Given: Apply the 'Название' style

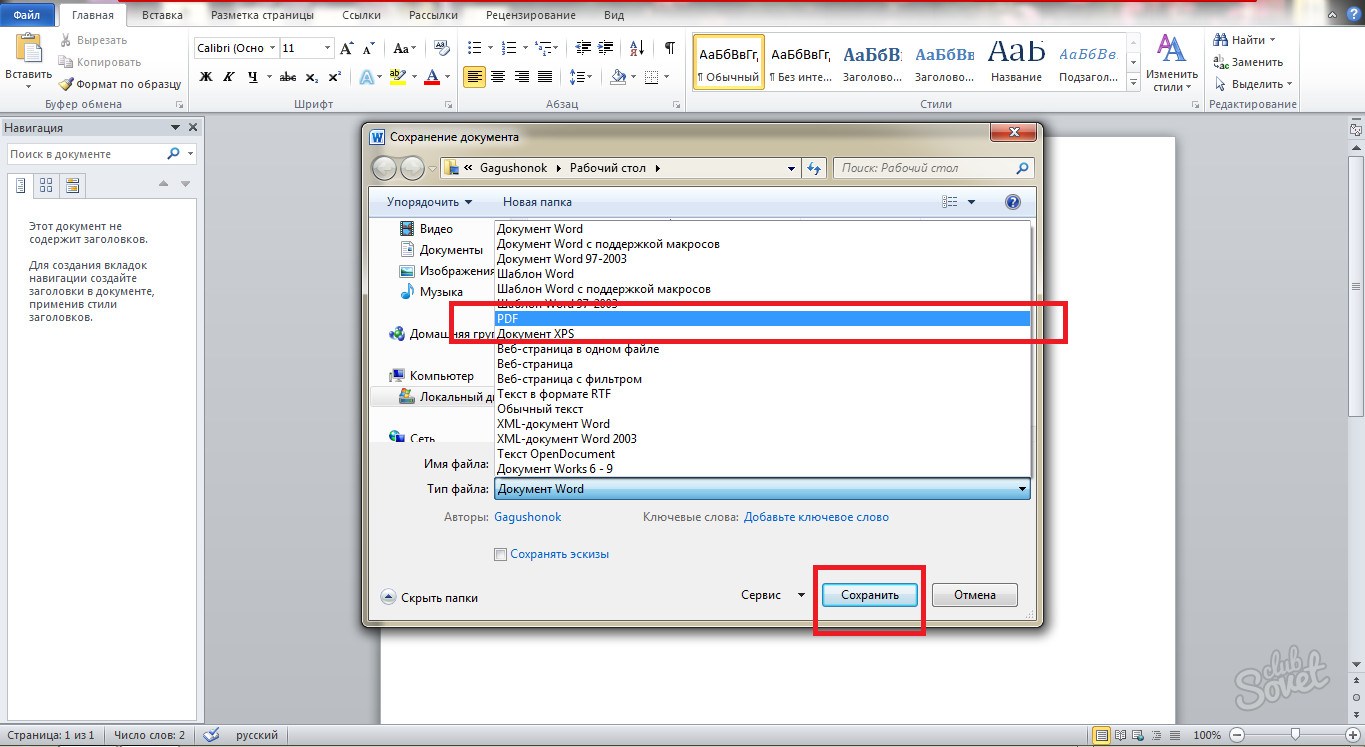Looking at the screenshot, I should pos(1016,62).
